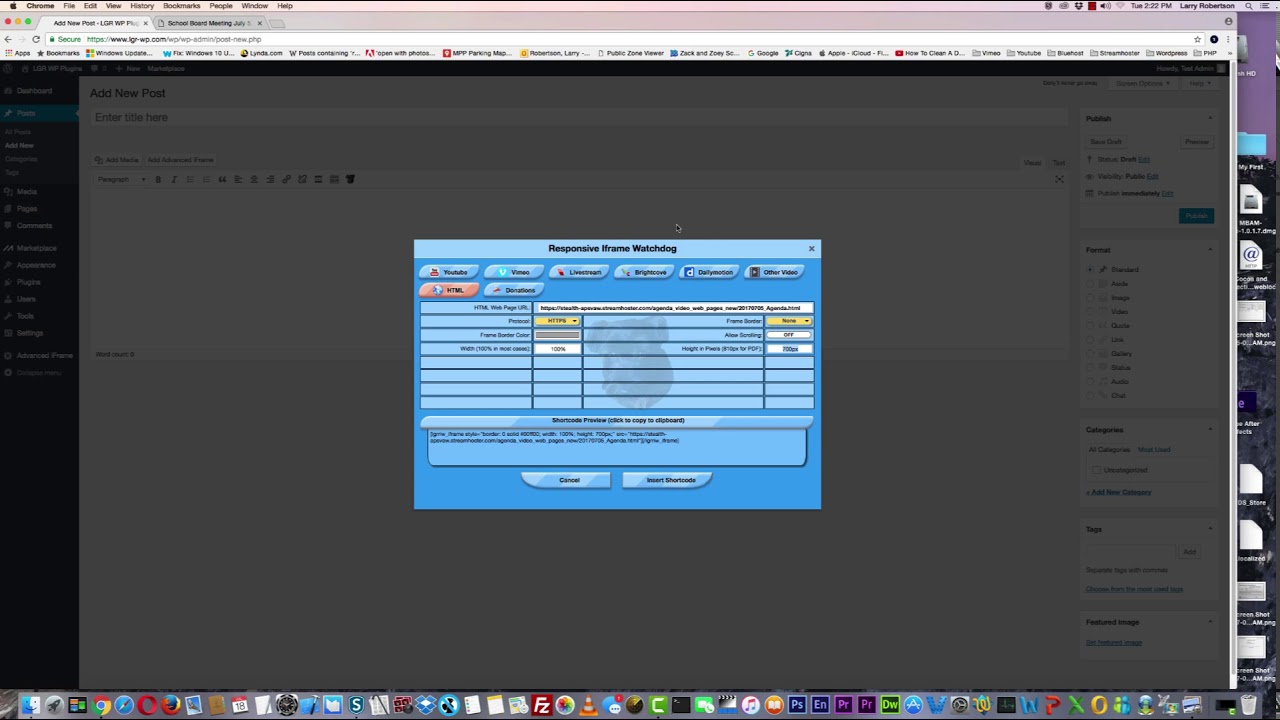This screenshot has height=720, width=1280.
Task: Click the Height in Pixels field
Action: click(x=789, y=349)
